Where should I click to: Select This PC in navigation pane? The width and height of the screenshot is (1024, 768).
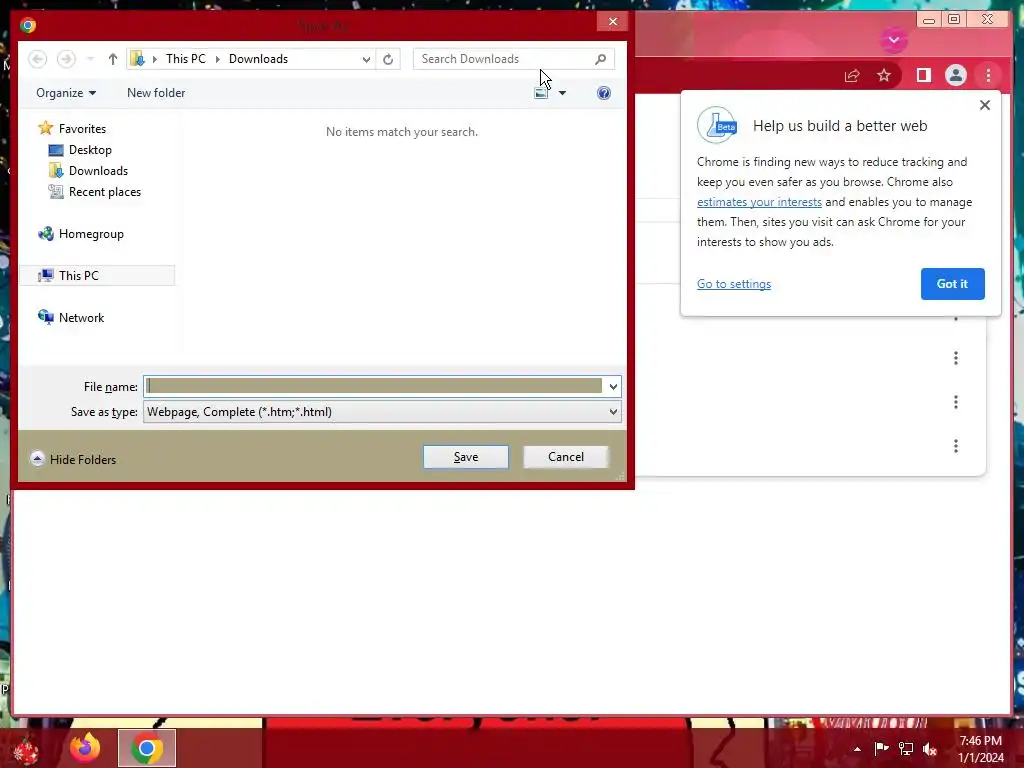(98, 276)
